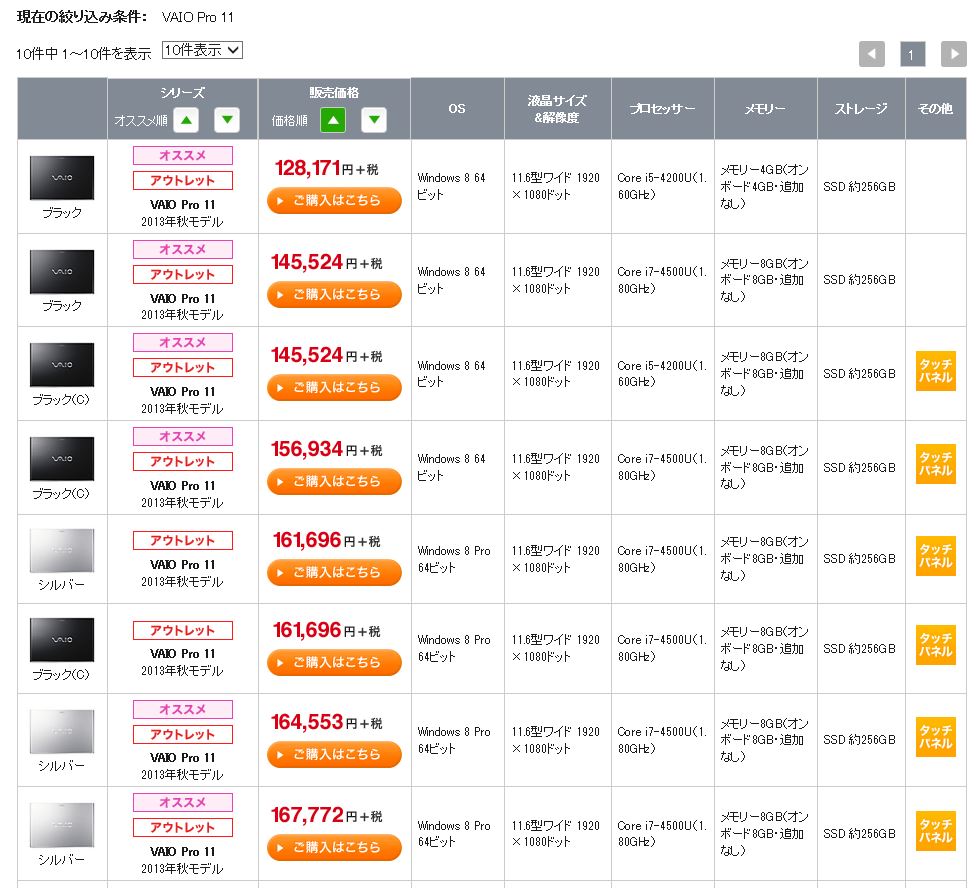The height and width of the screenshot is (888, 977).
Task: Go to next page arrow
Action: click(x=954, y=54)
